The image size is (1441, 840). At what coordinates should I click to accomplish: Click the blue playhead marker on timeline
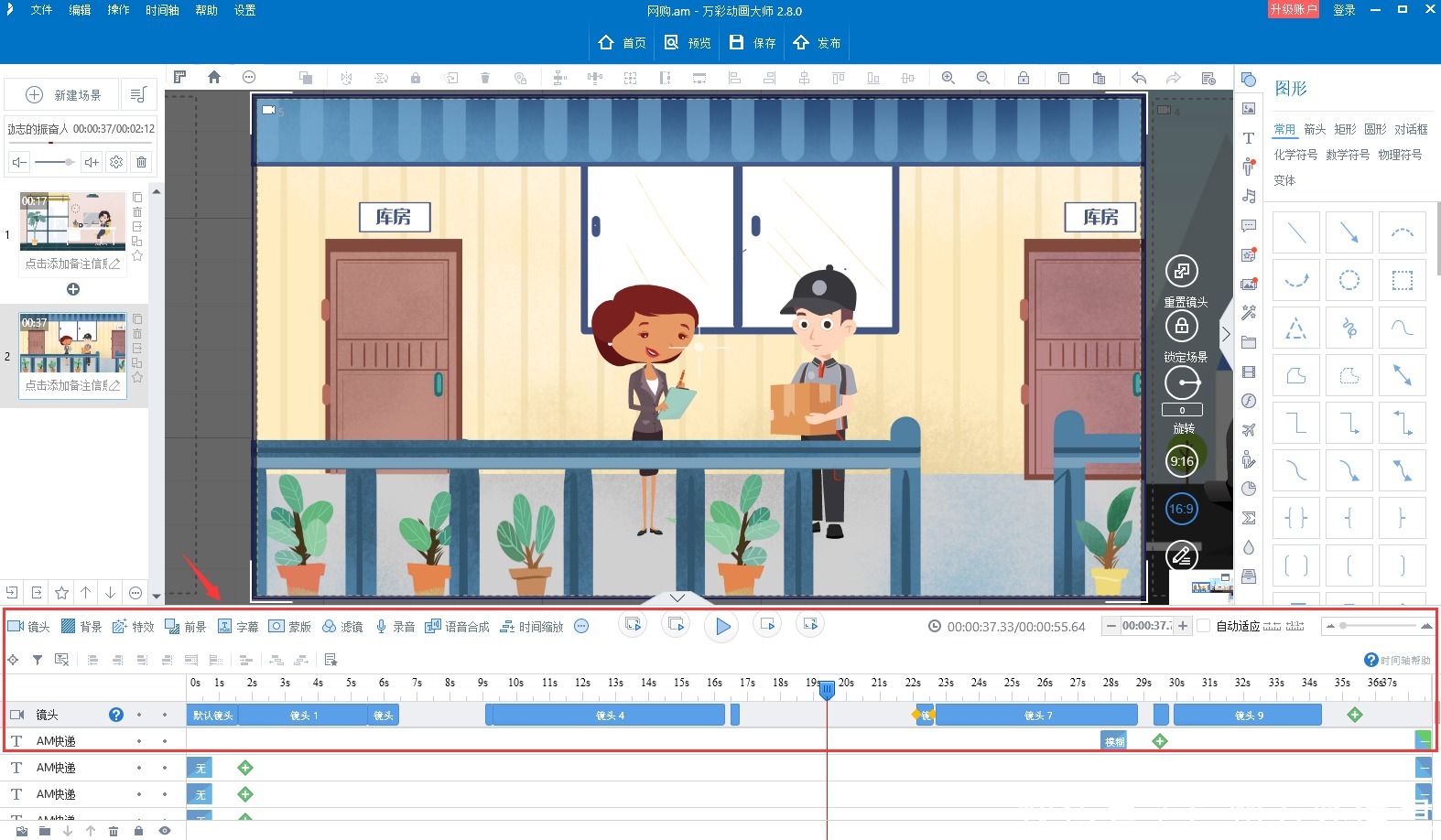point(827,689)
